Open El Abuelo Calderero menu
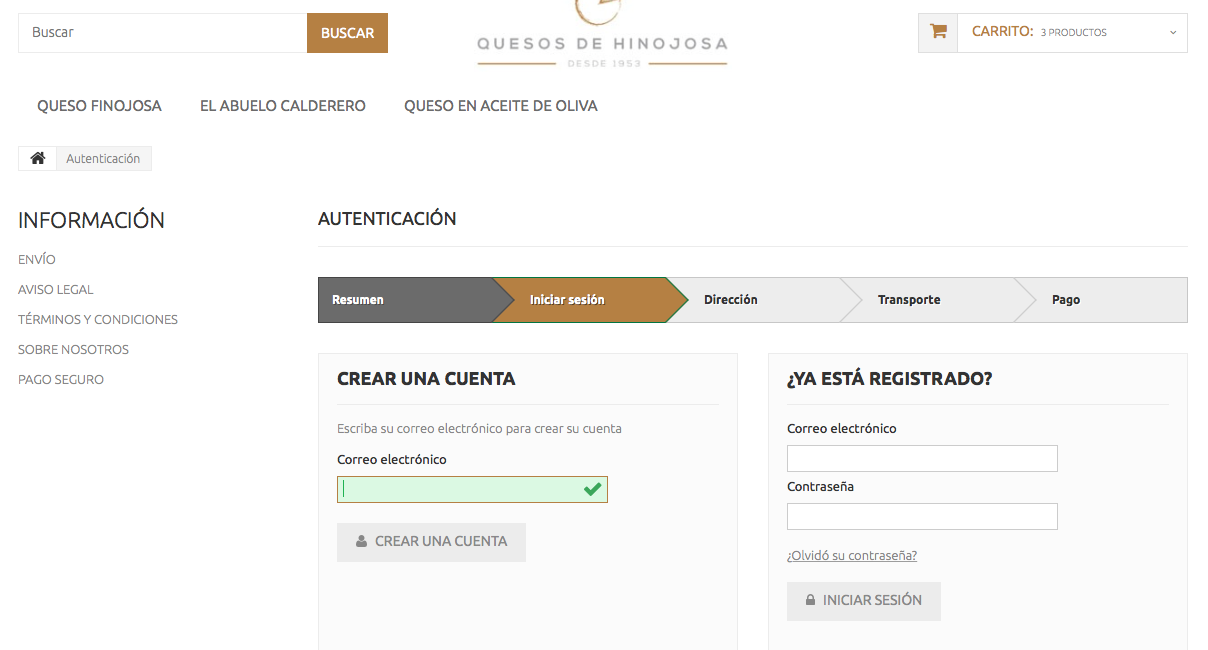 283,106
